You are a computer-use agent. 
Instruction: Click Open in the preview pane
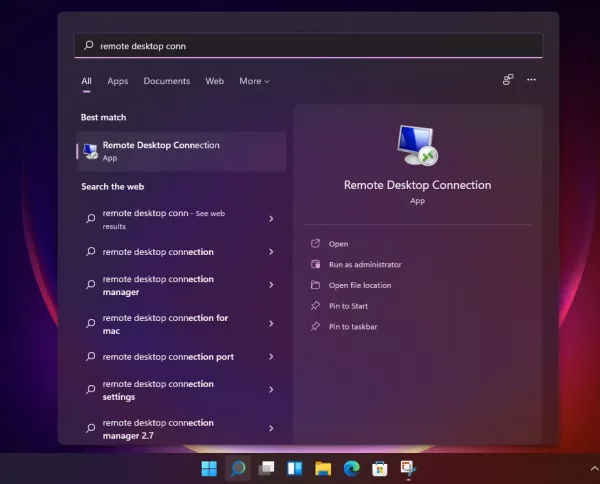click(338, 244)
